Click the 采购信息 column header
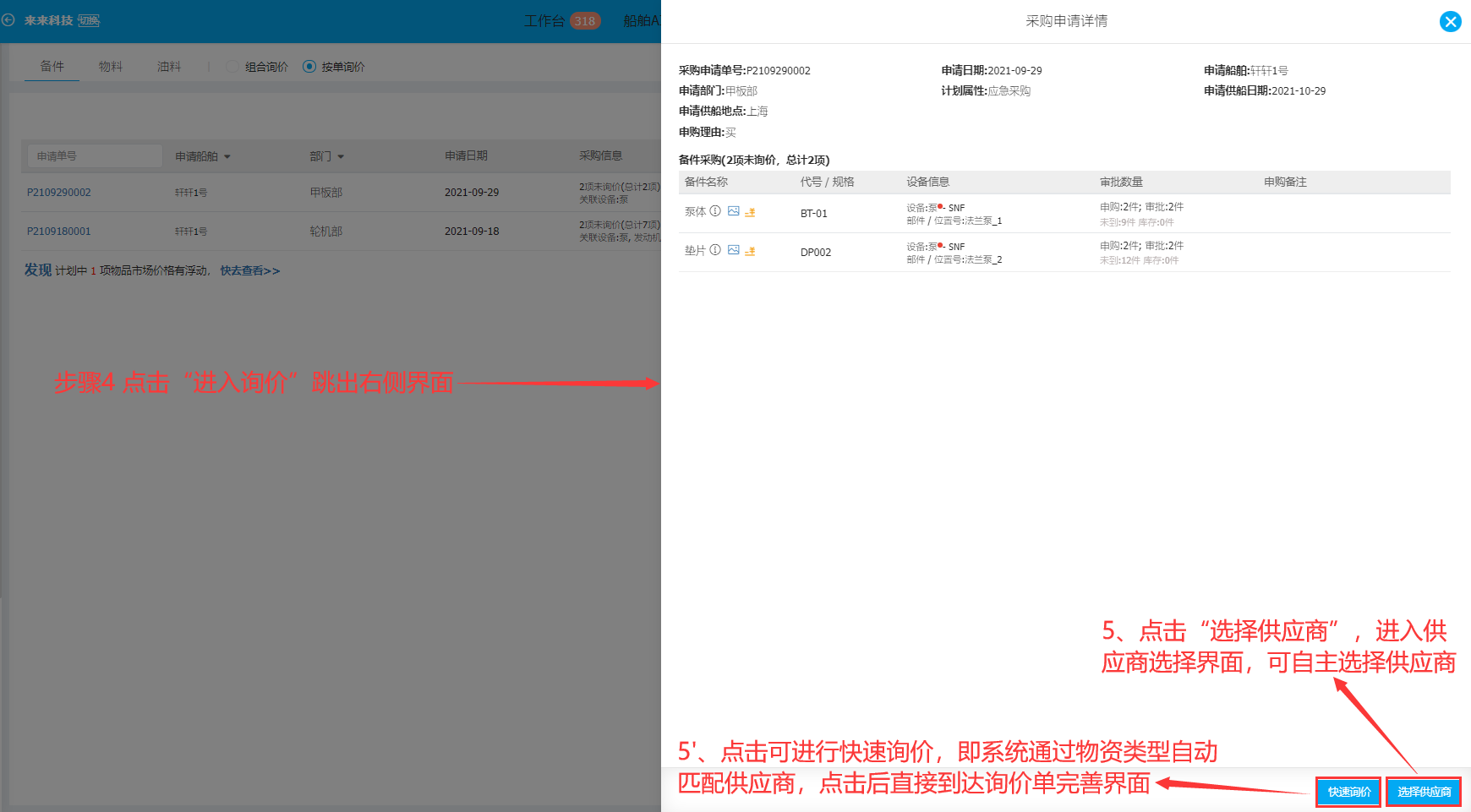 (x=601, y=155)
